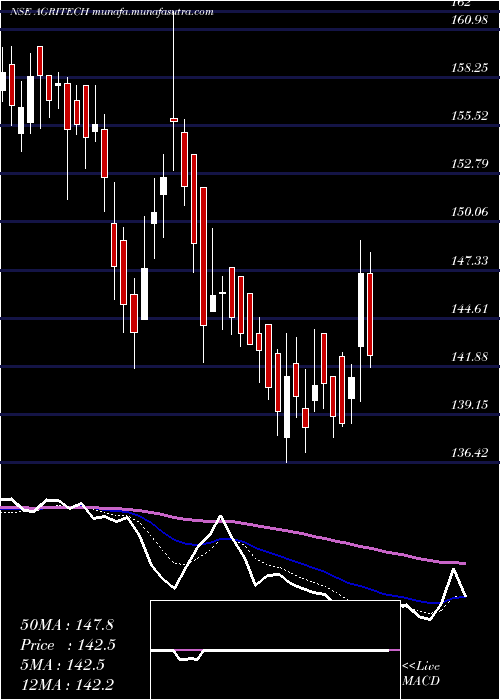This screenshot has height=700, width=500.
Task: Click the 147.33 price axis label
Action: (469, 261)
